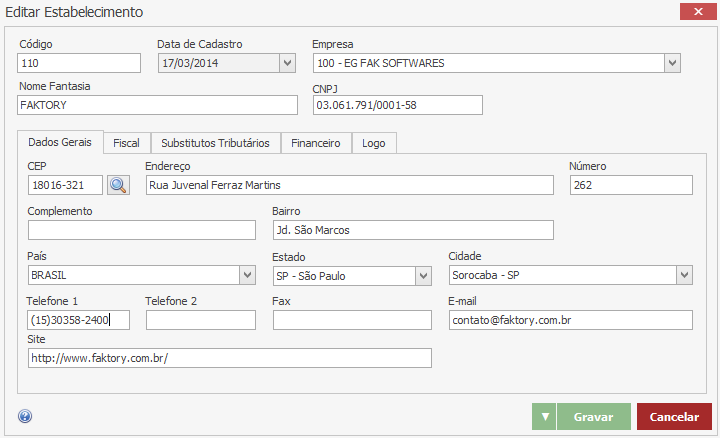
Task: Click the Cancelar button
Action: pos(674,416)
